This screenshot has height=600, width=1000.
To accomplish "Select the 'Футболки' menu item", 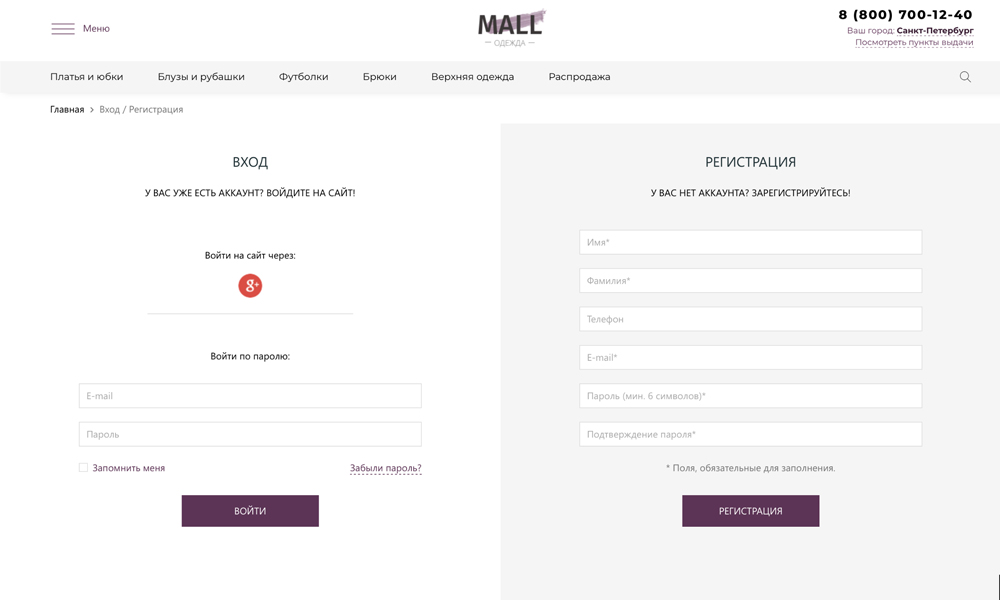I will tap(303, 76).
